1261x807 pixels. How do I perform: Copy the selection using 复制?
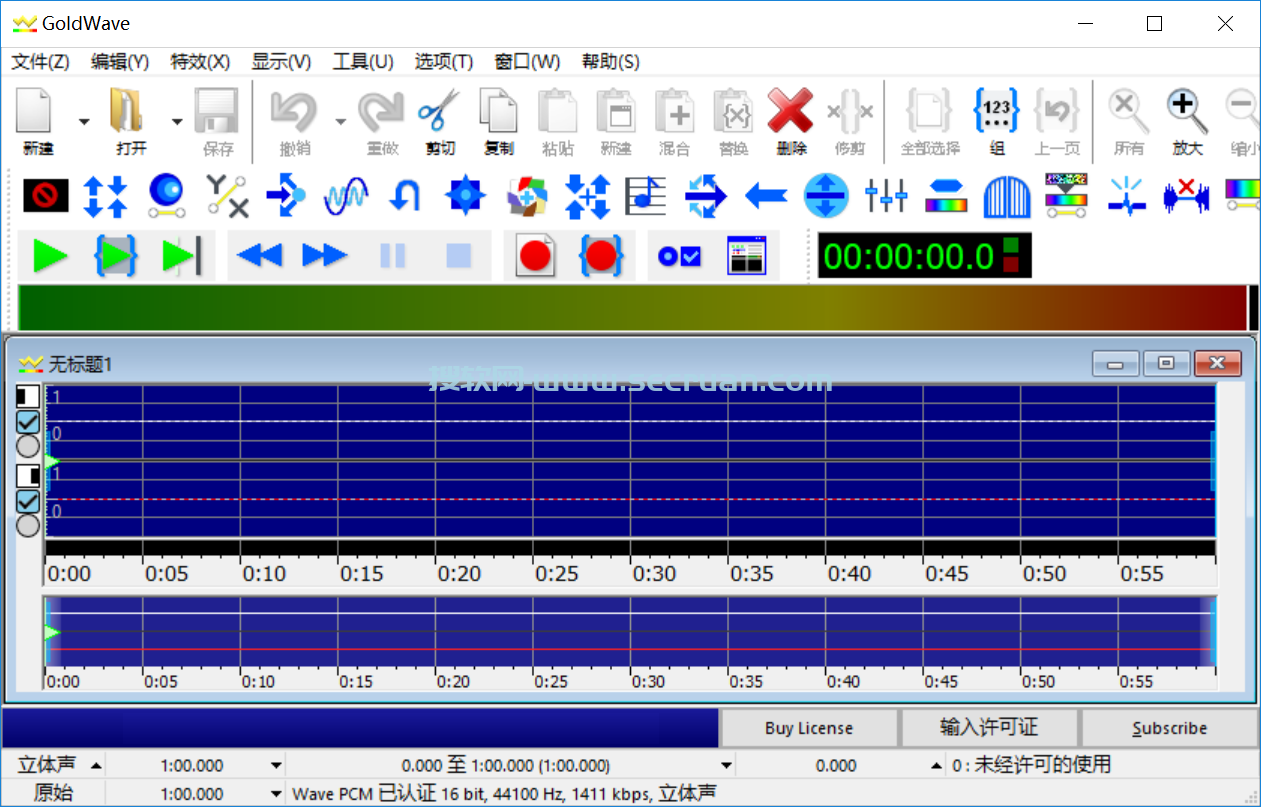click(x=498, y=121)
